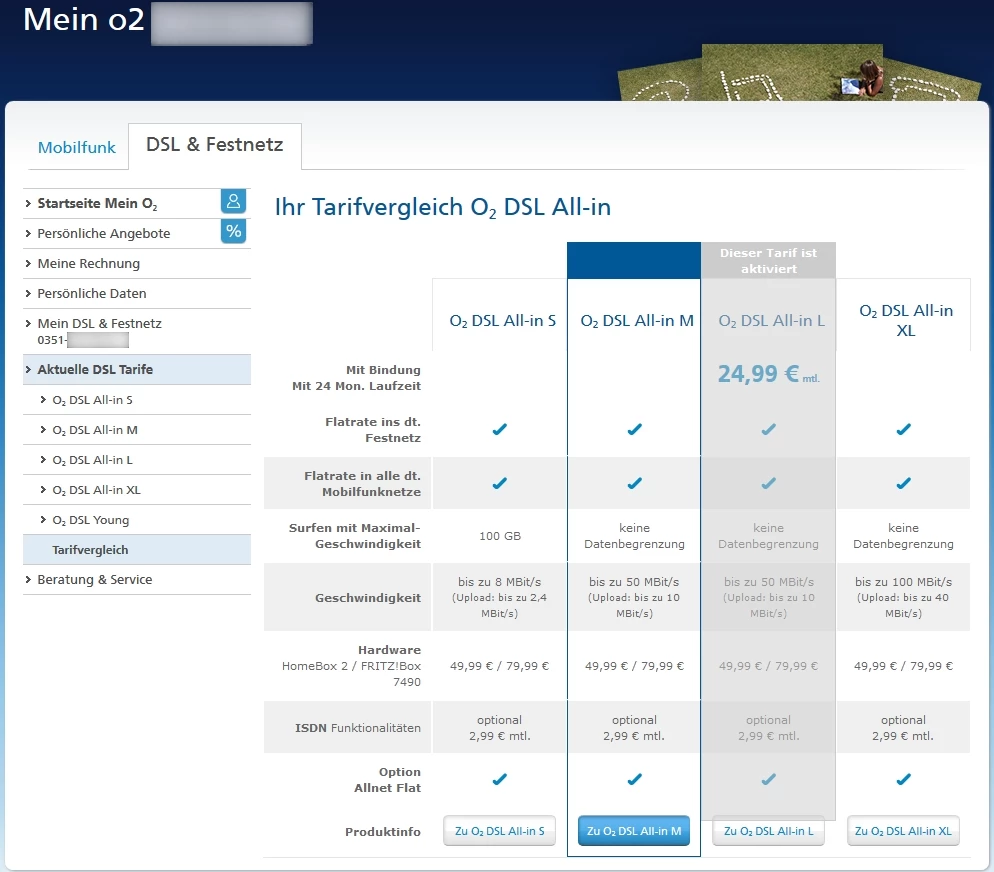Click the Mobilfunknetze checkmark for All-in S
The width and height of the screenshot is (994, 872).
500,484
